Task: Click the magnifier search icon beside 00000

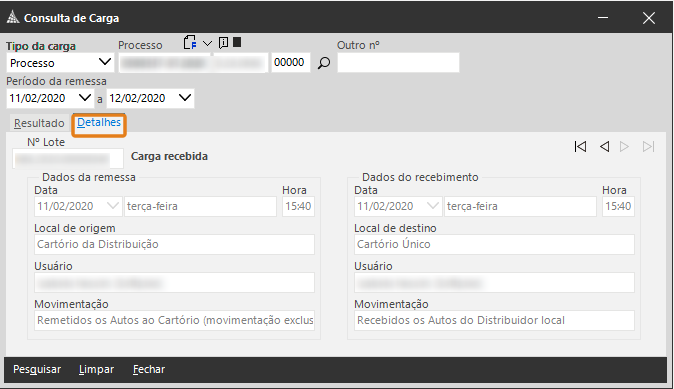Action: 324,63
